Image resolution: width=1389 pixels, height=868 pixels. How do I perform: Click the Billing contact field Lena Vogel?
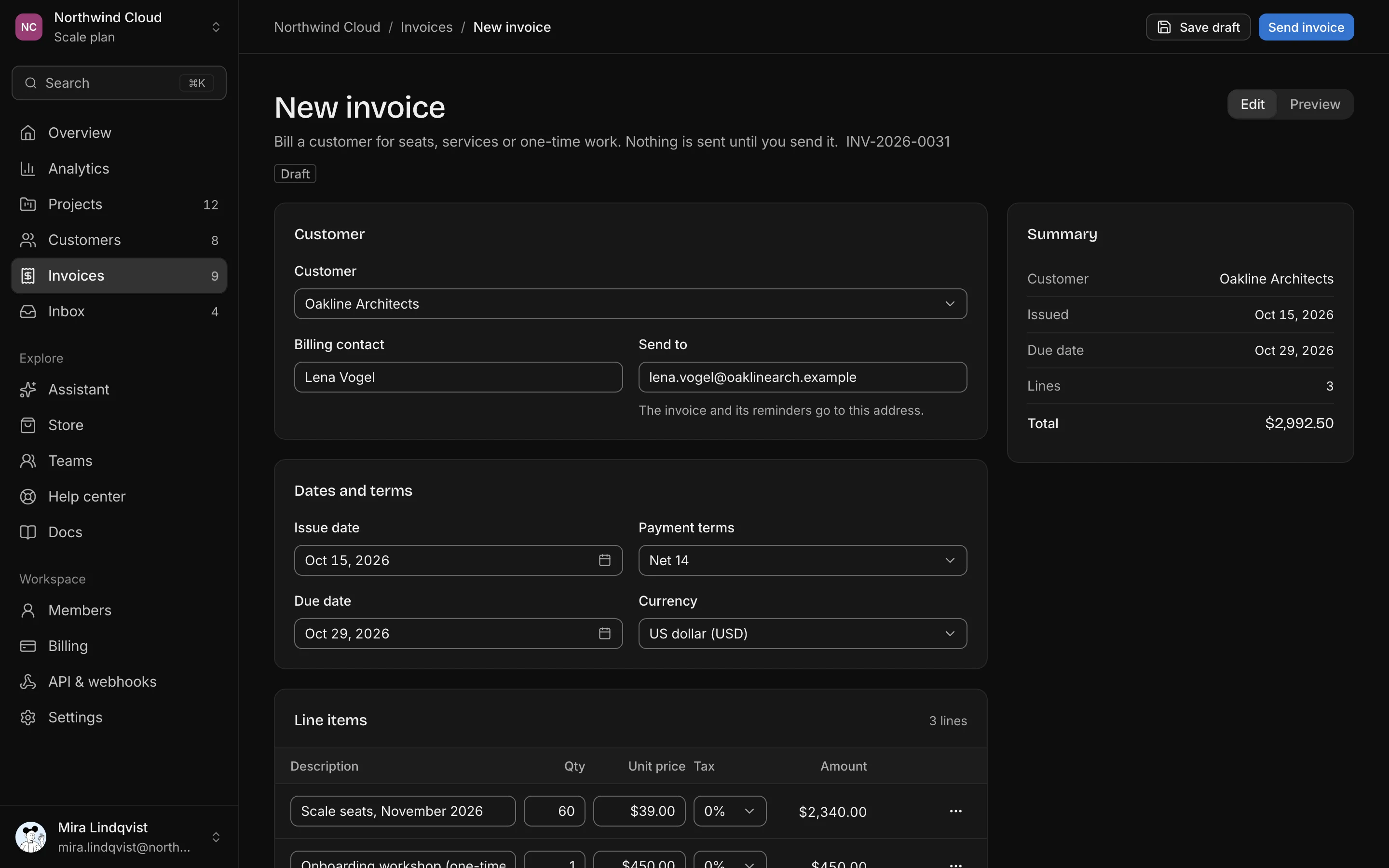coord(458,377)
